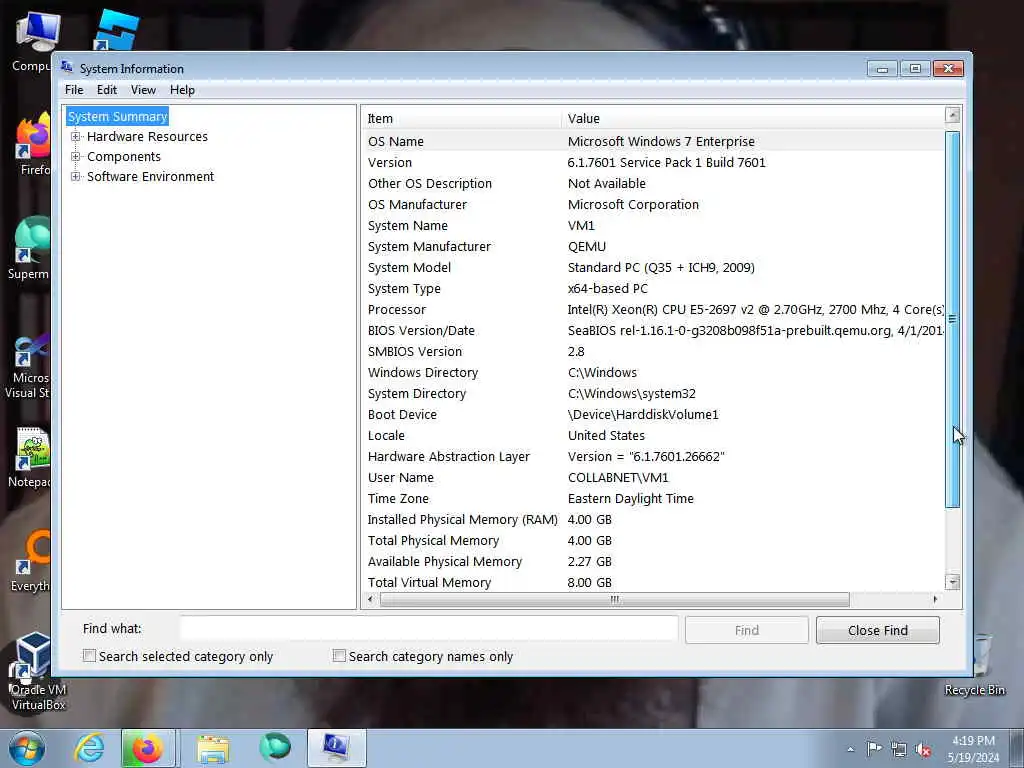Expand the Components node
Screen dimensions: 1024x768
click(x=76, y=157)
